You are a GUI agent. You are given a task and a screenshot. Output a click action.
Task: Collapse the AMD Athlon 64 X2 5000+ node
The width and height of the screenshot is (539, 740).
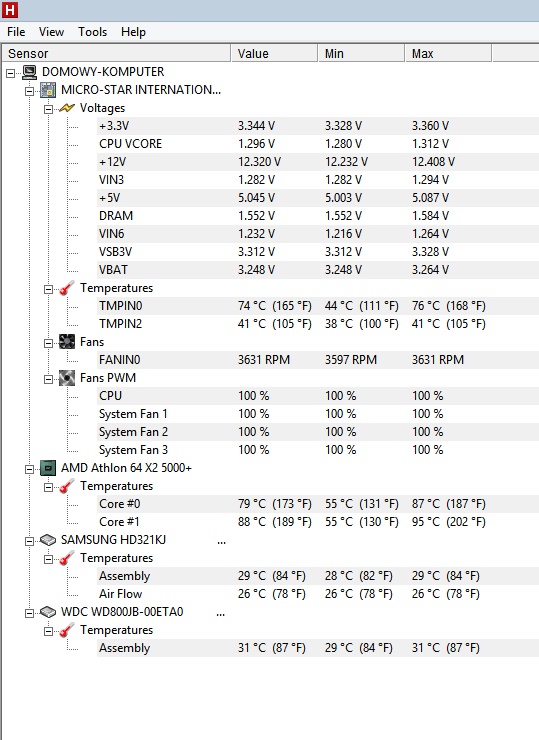pyautogui.click(x=29, y=470)
